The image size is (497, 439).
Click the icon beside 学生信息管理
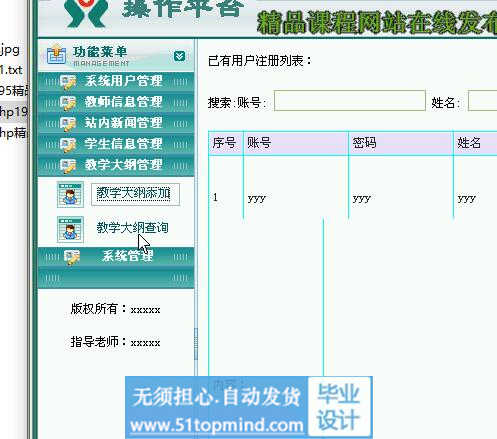[68, 145]
